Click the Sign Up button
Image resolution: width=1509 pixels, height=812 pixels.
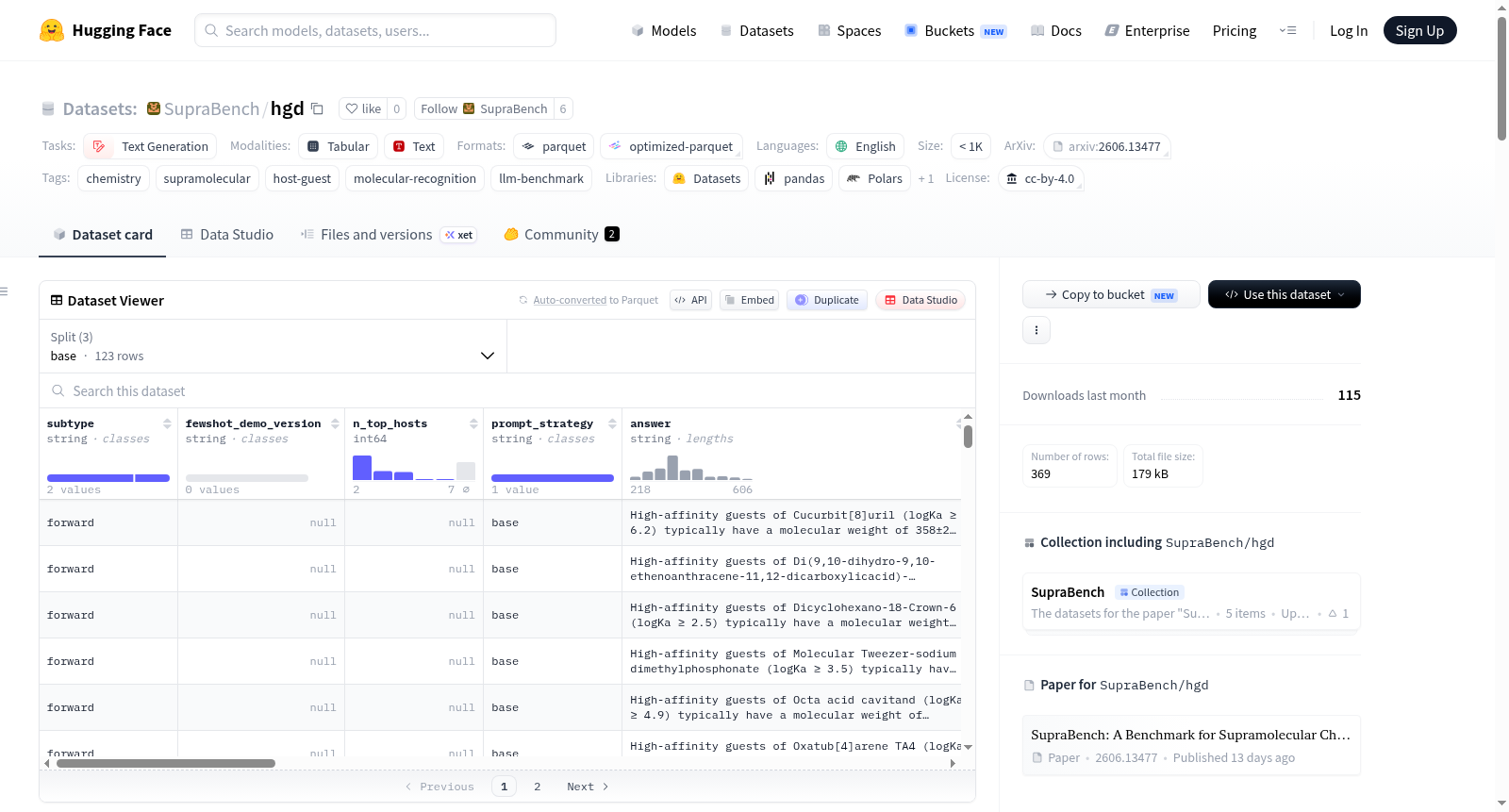pyautogui.click(x=1419, y=30)
